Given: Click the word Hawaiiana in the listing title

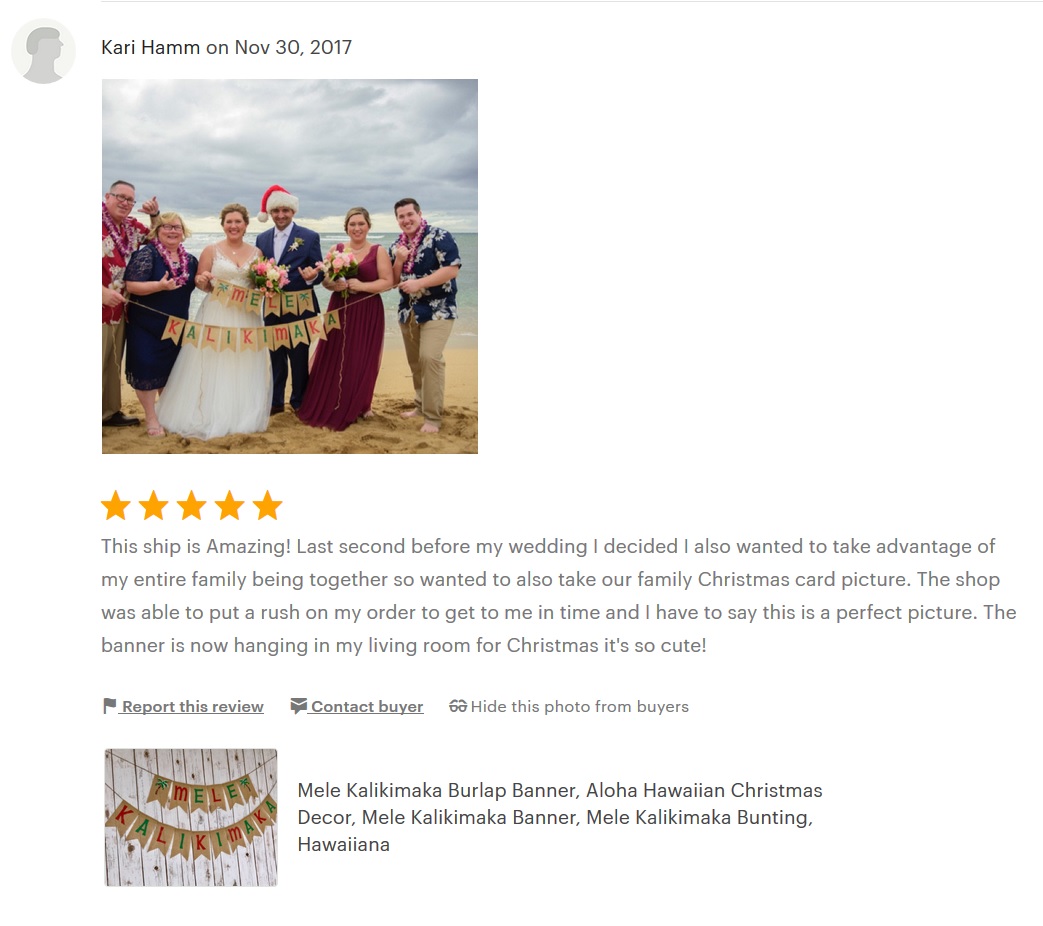Looking at the screenshot, I should (x=343, y=844).
